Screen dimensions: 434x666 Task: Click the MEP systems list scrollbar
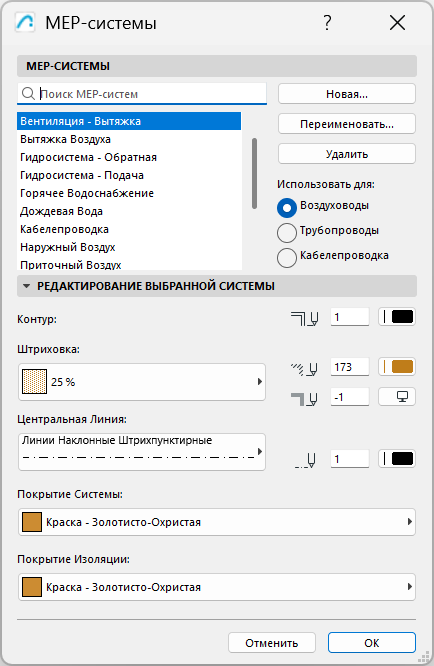[254, 173]
